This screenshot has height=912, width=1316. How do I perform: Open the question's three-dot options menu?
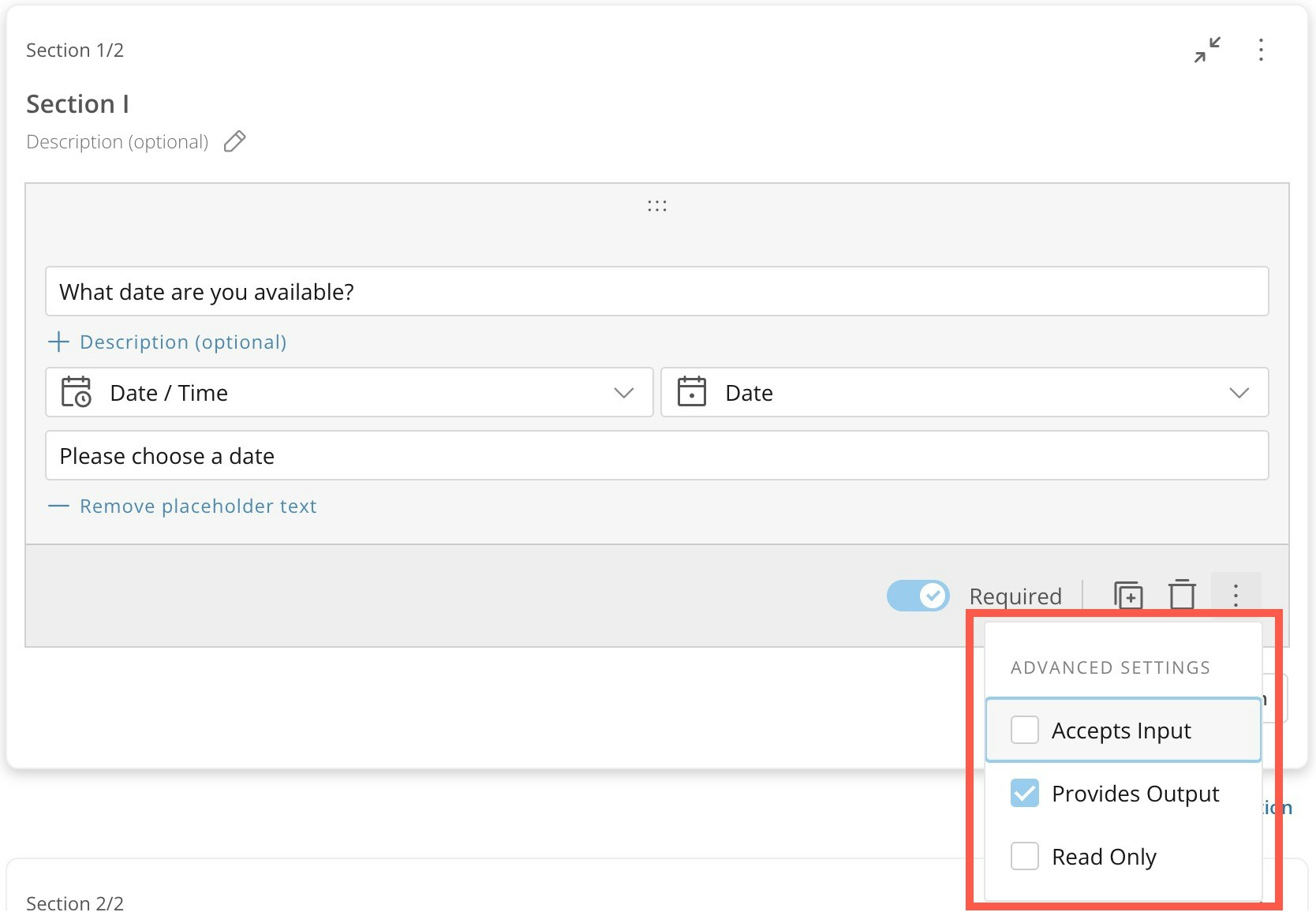coord(1236,595)
